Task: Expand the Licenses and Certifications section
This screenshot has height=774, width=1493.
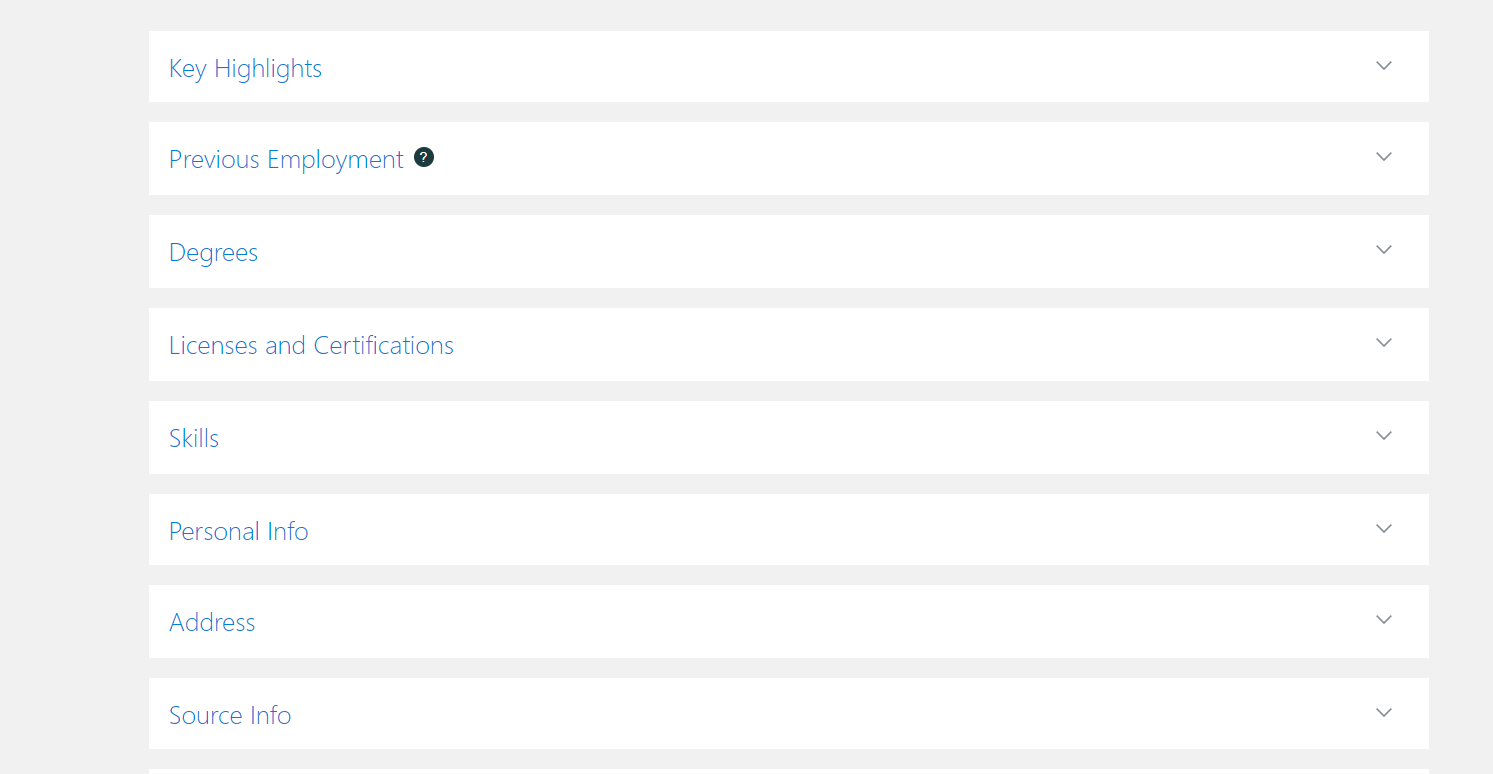Action: tap(1383, 343)
